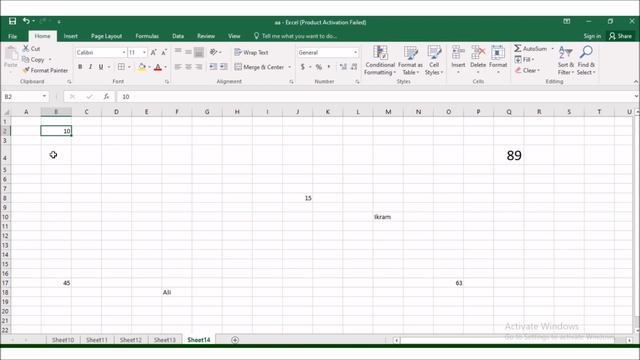
Task: Switch to the Data tab
Action: click(178, 36)
